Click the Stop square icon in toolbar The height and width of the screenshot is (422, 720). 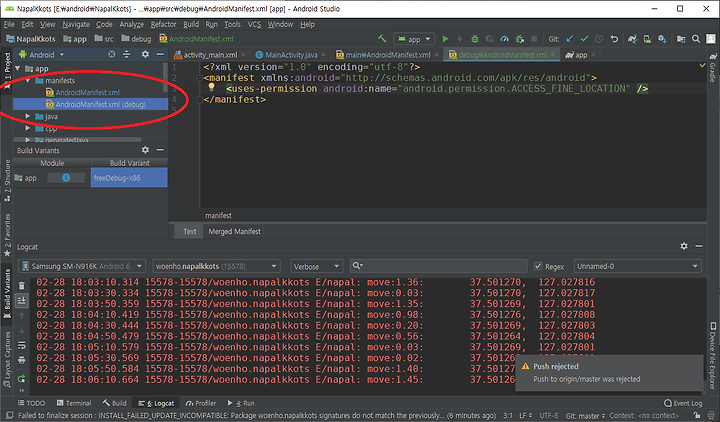[x=534, y=39]
